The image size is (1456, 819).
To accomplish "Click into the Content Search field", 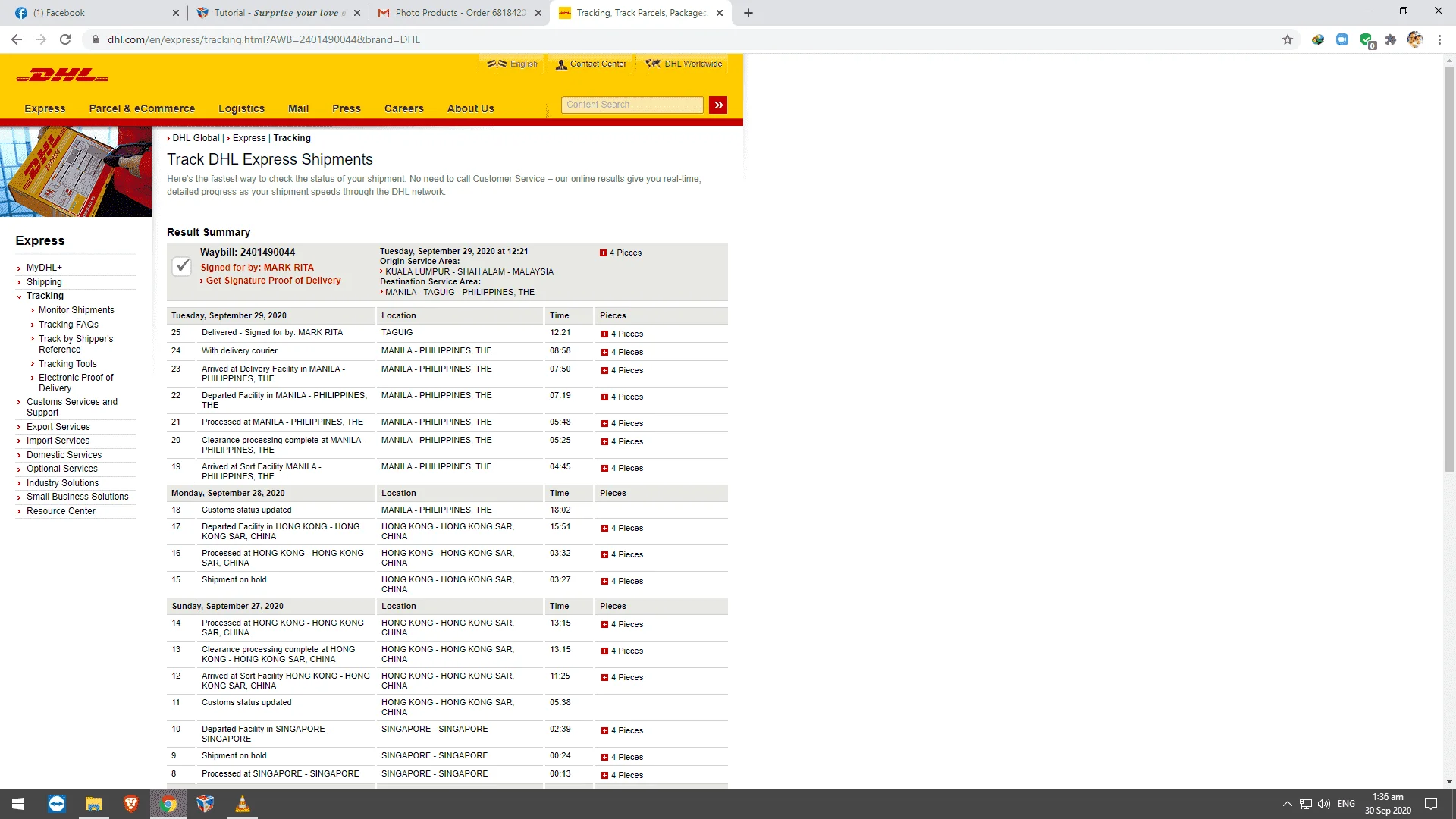I will pyautogui.click(x=632, y=105).
